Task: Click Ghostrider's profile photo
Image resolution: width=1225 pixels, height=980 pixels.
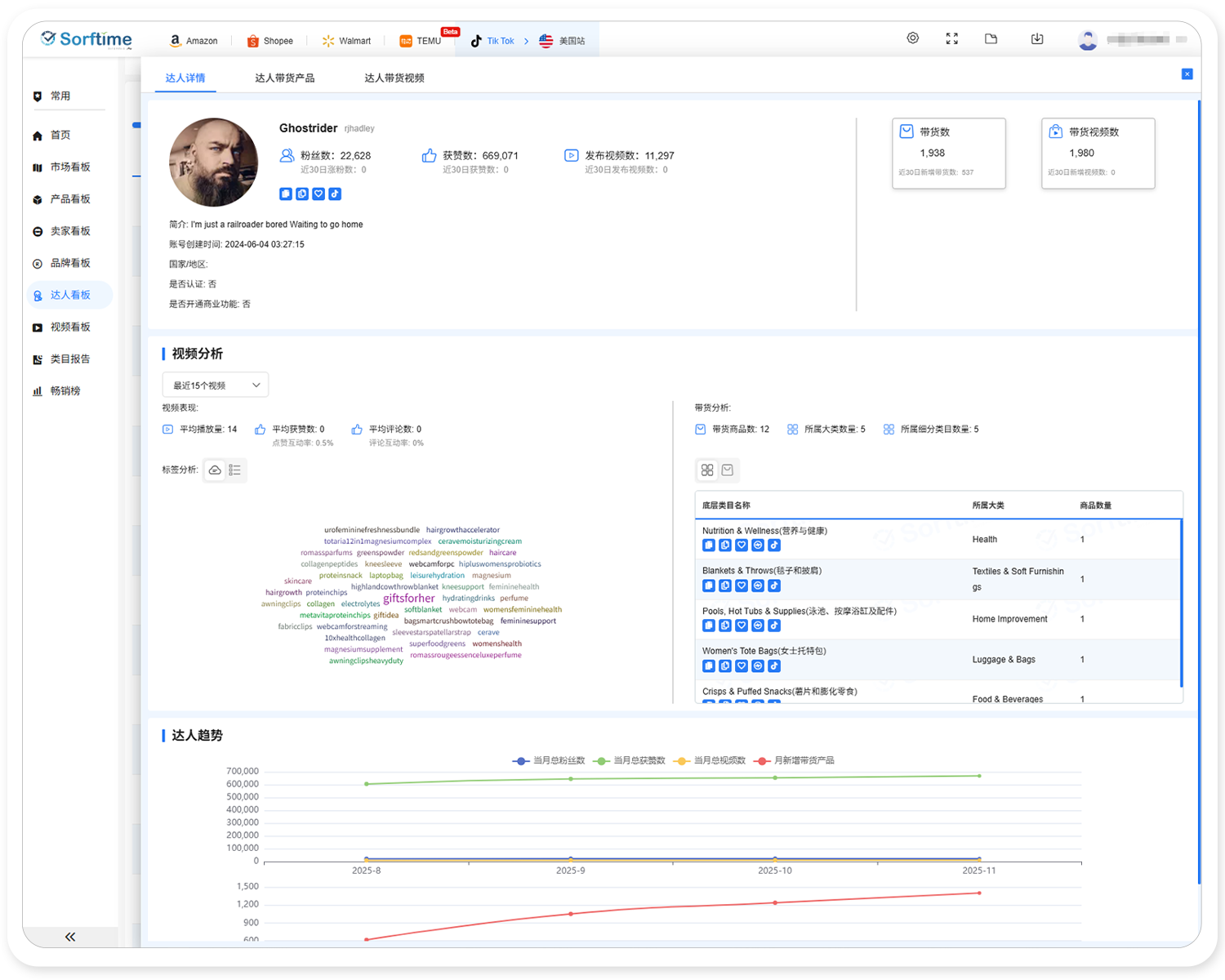Action: point(214,163)
